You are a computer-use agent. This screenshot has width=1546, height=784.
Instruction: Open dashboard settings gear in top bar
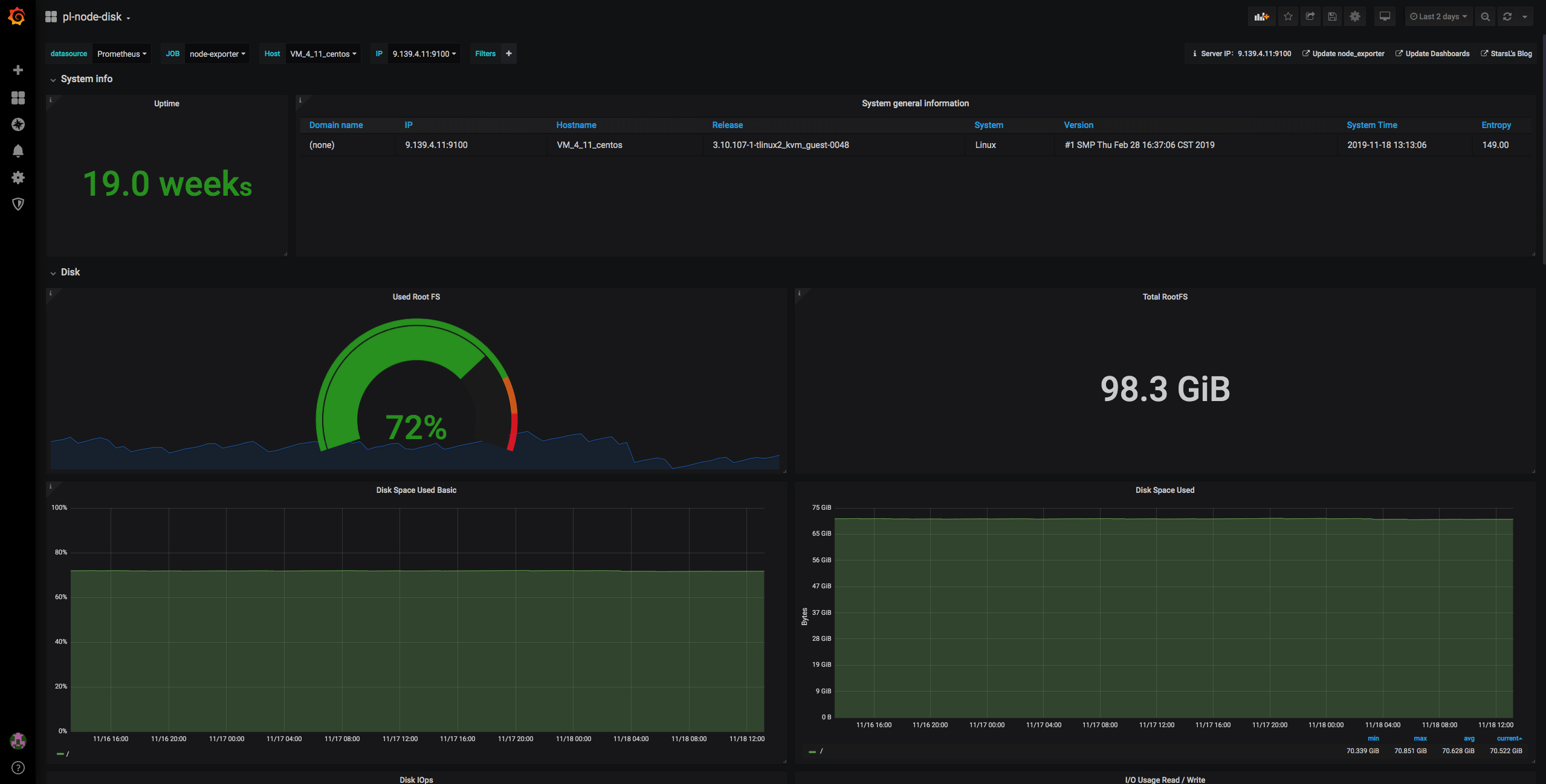(1355, 17)
